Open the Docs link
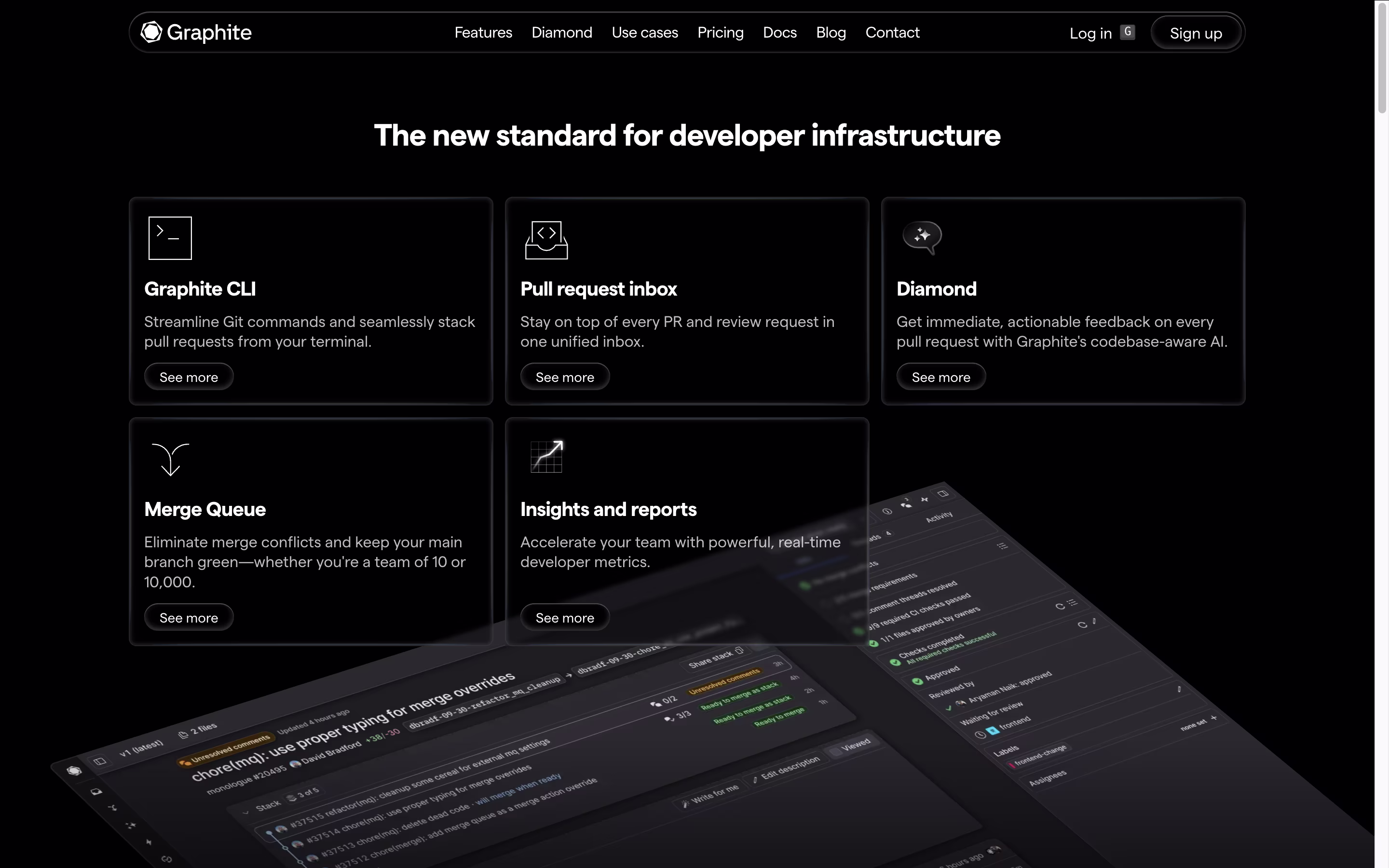The width and height of the screenshot is (1389, 868). coord(779,33)
